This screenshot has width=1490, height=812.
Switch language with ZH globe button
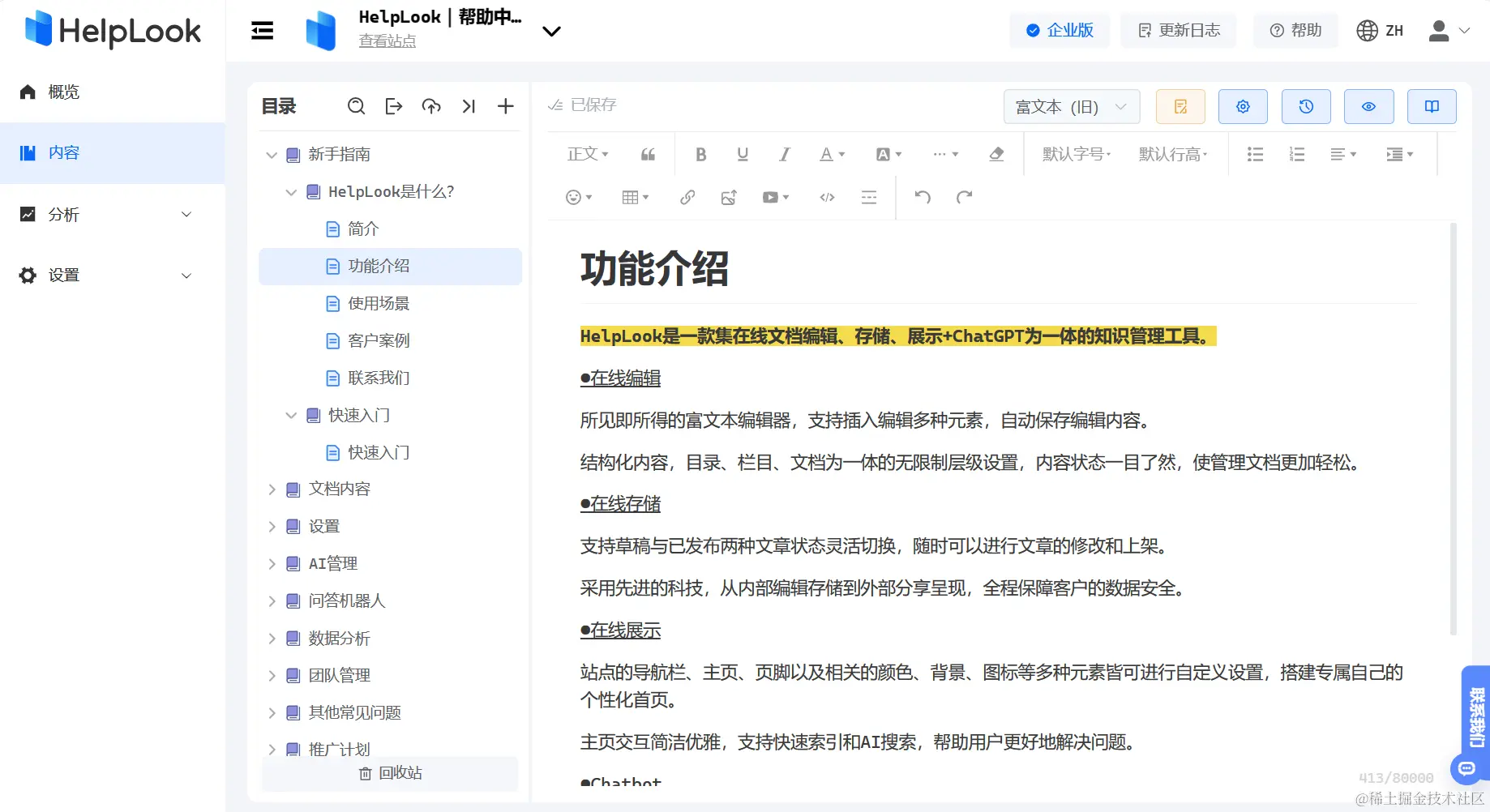(x=1380, y=31)
